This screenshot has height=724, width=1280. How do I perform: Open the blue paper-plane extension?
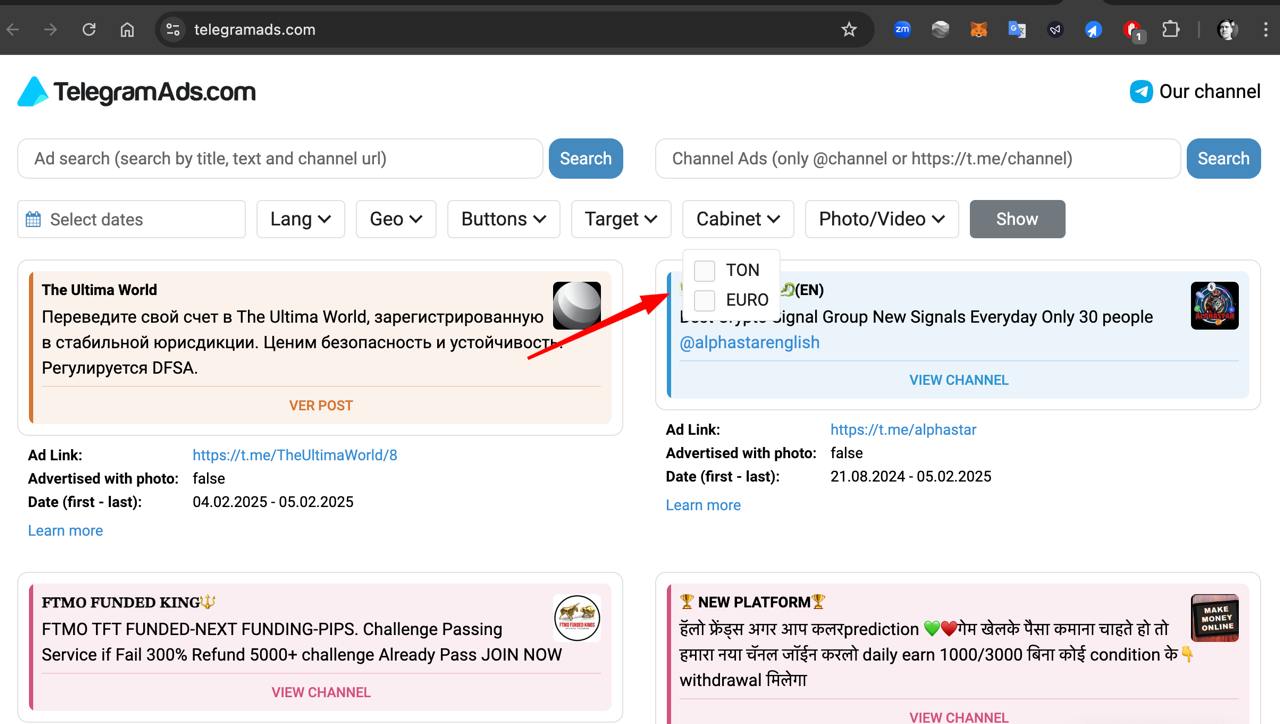pyautogui.click(x=1093, y=30)
